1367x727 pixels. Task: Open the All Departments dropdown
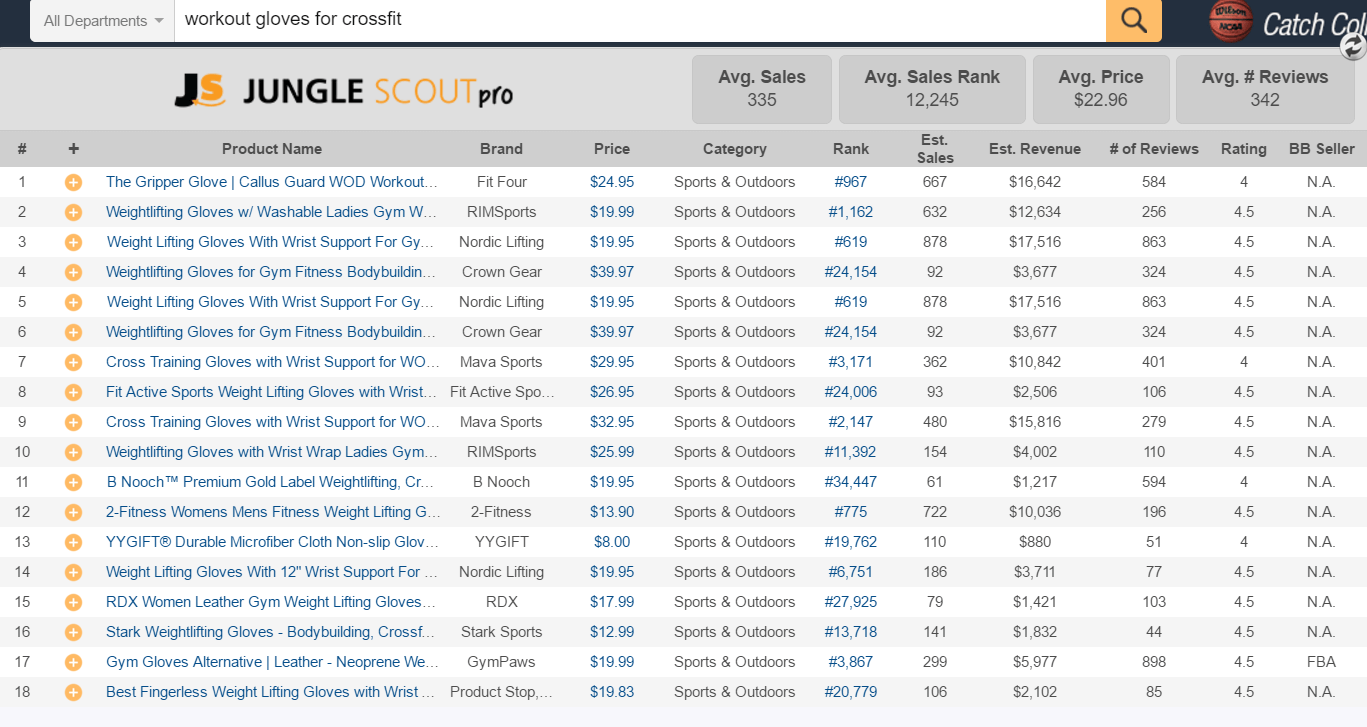(x=103, y=21)
